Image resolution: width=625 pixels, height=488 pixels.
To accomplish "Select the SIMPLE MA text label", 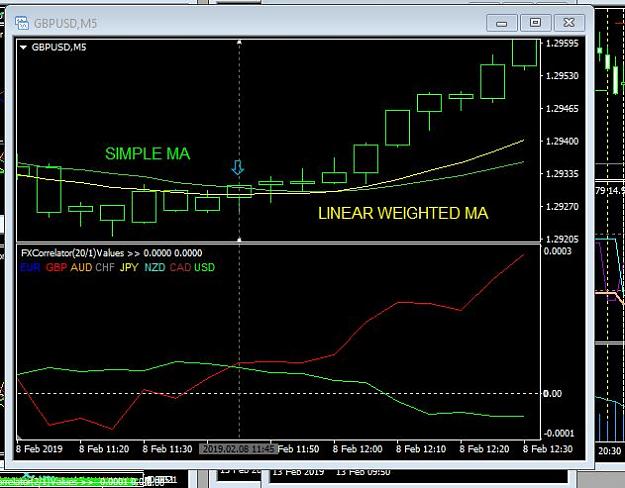I will tap(147, 153).
